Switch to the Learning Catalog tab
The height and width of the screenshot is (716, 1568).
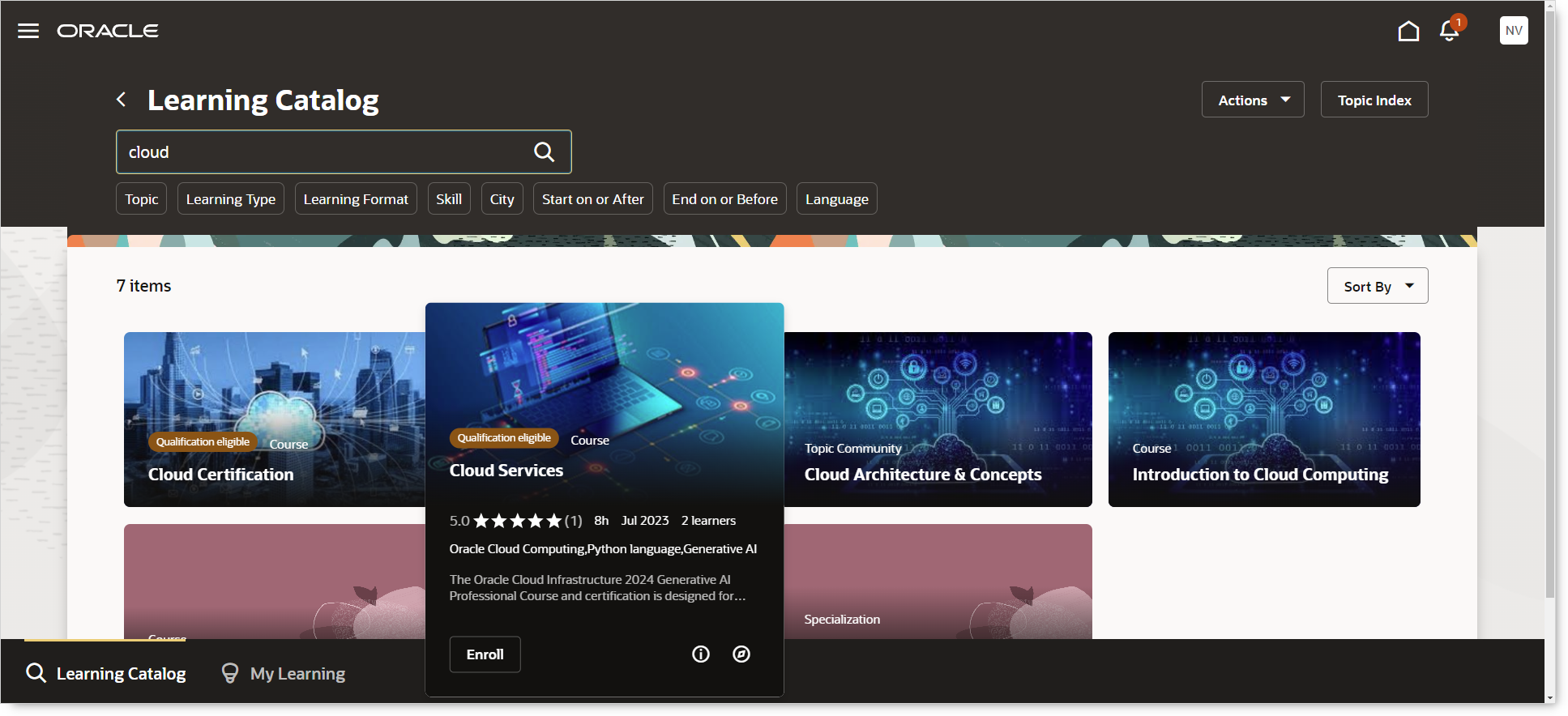point(106,673)
